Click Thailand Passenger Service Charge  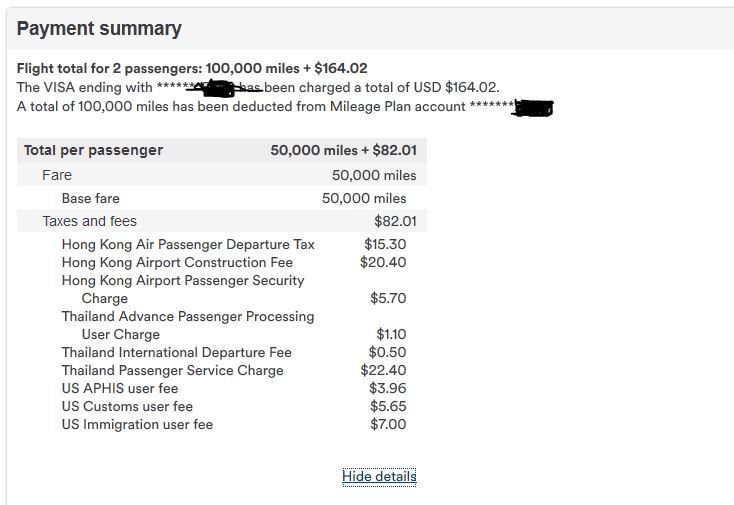click(x=172, y=370)
